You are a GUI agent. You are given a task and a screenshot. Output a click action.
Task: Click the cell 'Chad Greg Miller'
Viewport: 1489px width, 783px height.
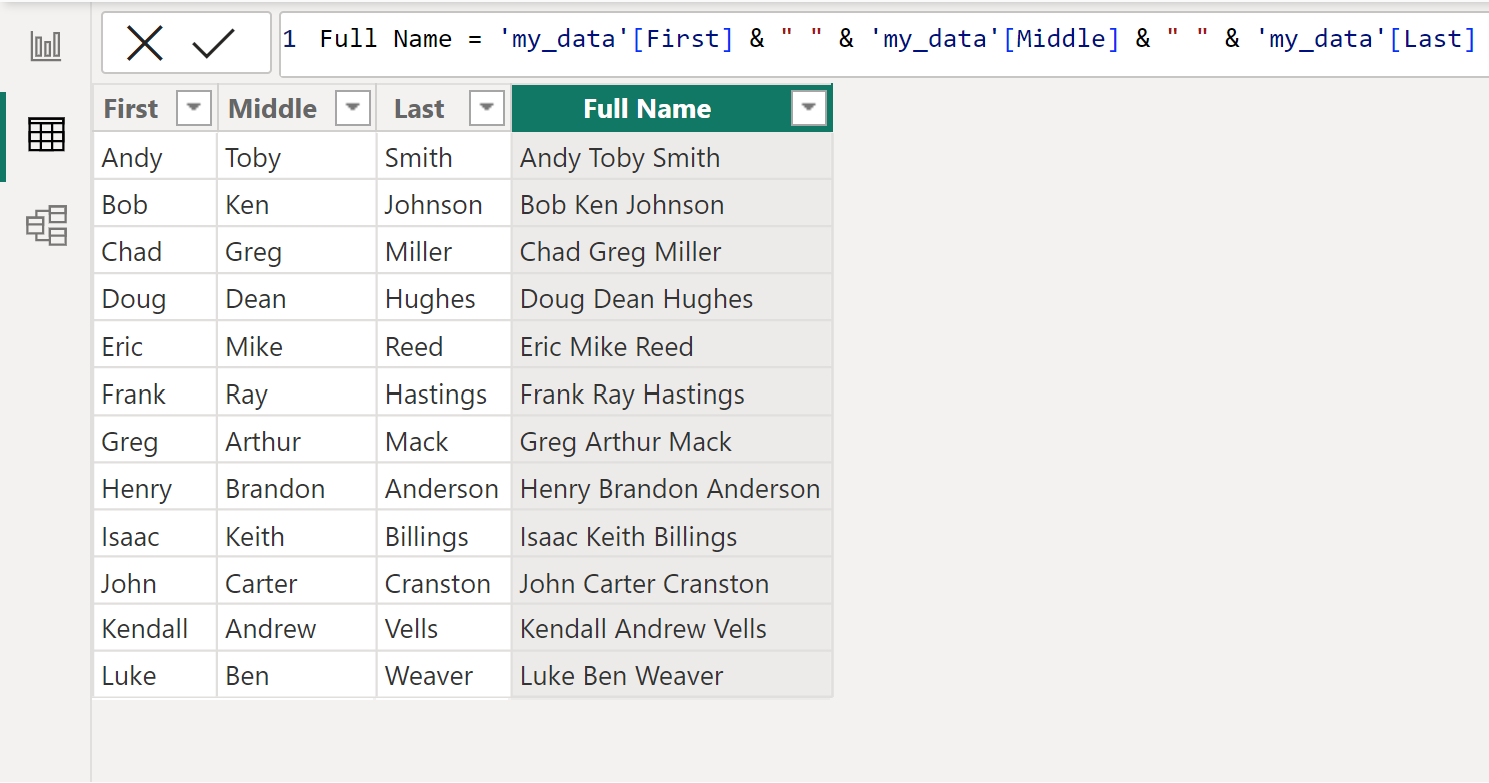coord(672,251)
